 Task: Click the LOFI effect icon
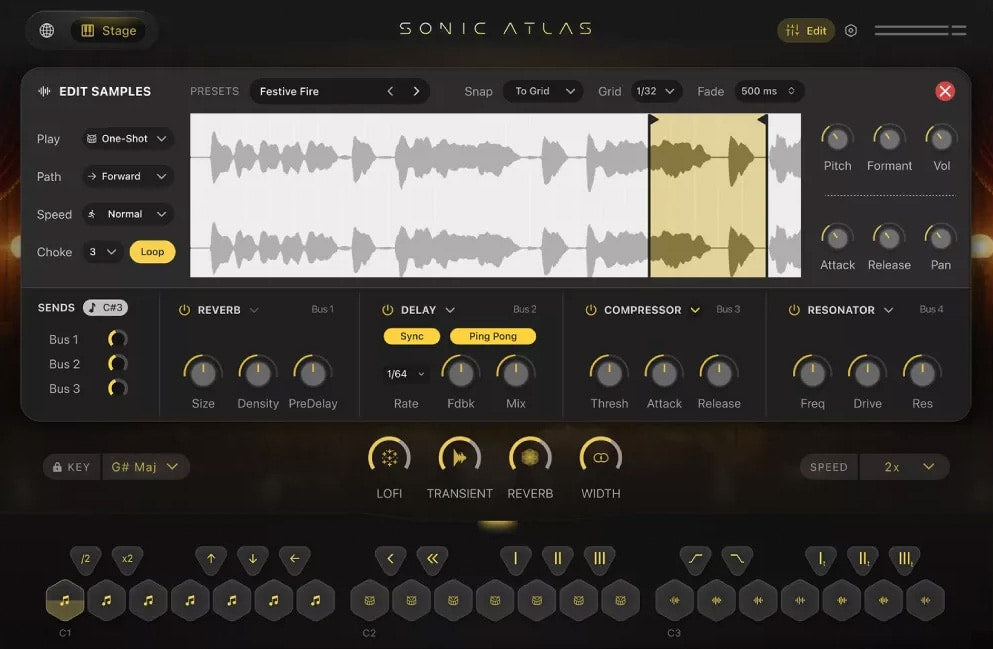click(389, 458)
